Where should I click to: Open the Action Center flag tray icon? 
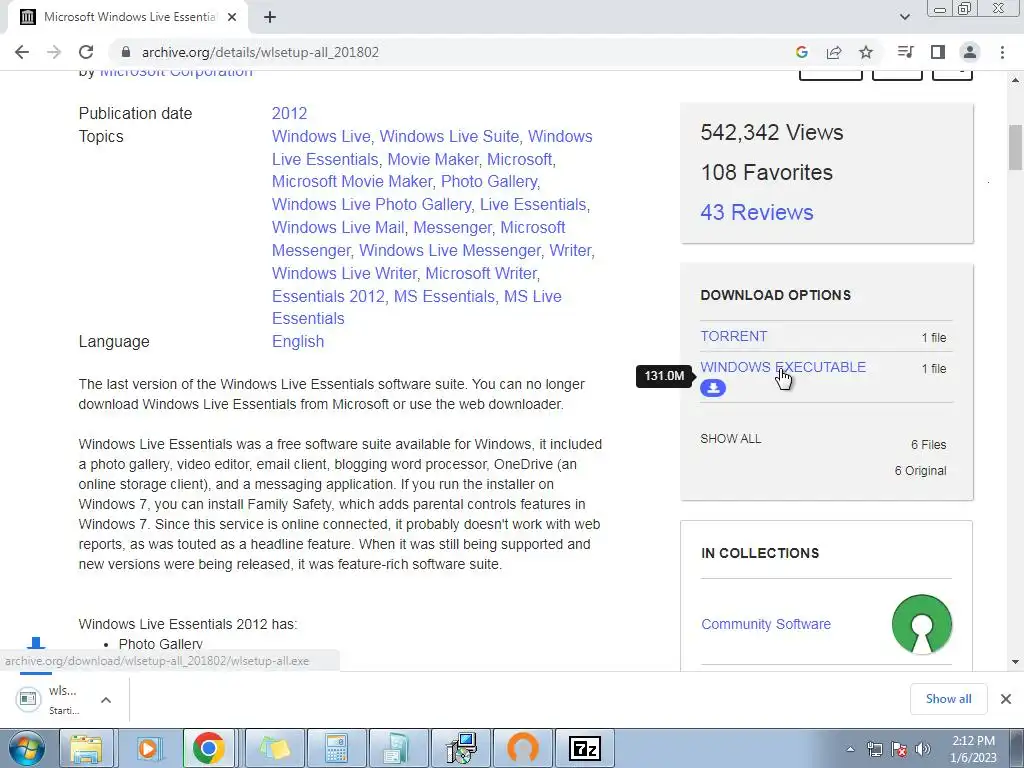pos(899,749)
